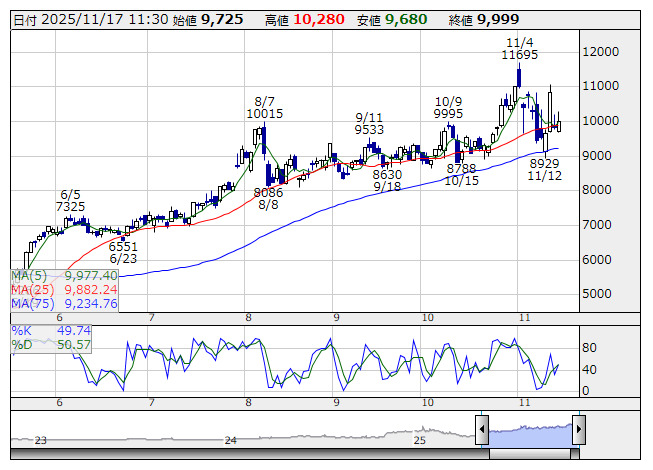This screenshot has width=653, height=470.
Task: Click the 11/12 low annotation 8929
Action: click(544, 163)
